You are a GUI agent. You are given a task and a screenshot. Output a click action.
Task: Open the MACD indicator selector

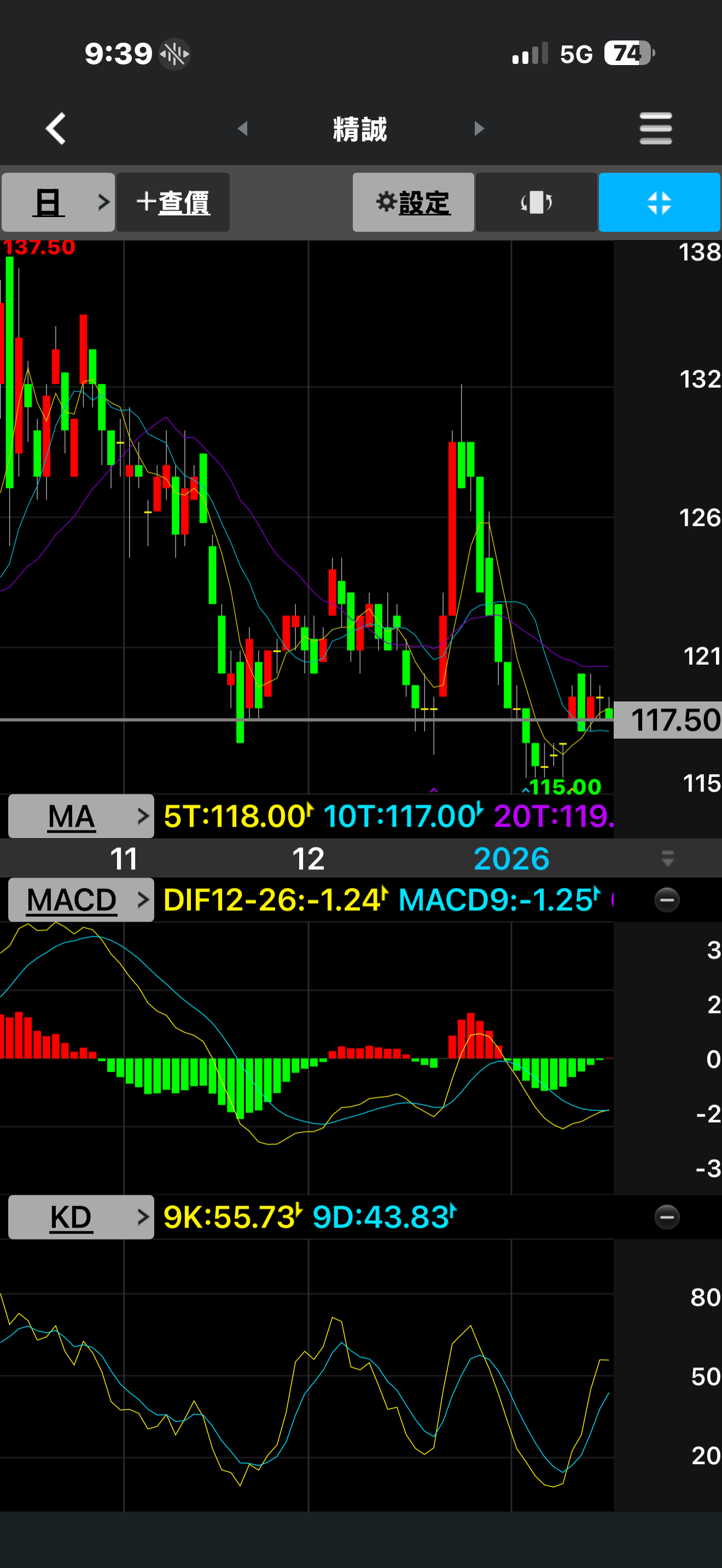[x=81, y=900]
